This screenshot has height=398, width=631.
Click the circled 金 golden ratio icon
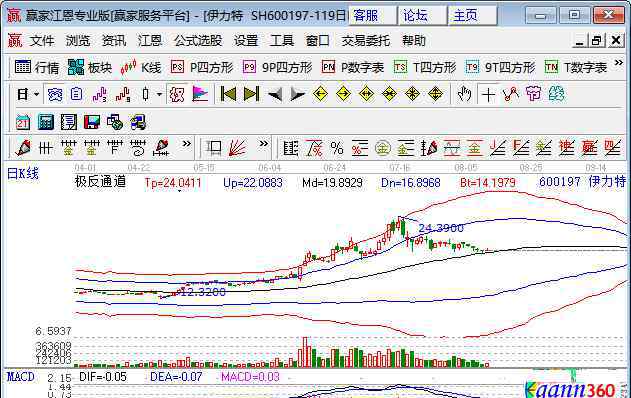point(383,148)
